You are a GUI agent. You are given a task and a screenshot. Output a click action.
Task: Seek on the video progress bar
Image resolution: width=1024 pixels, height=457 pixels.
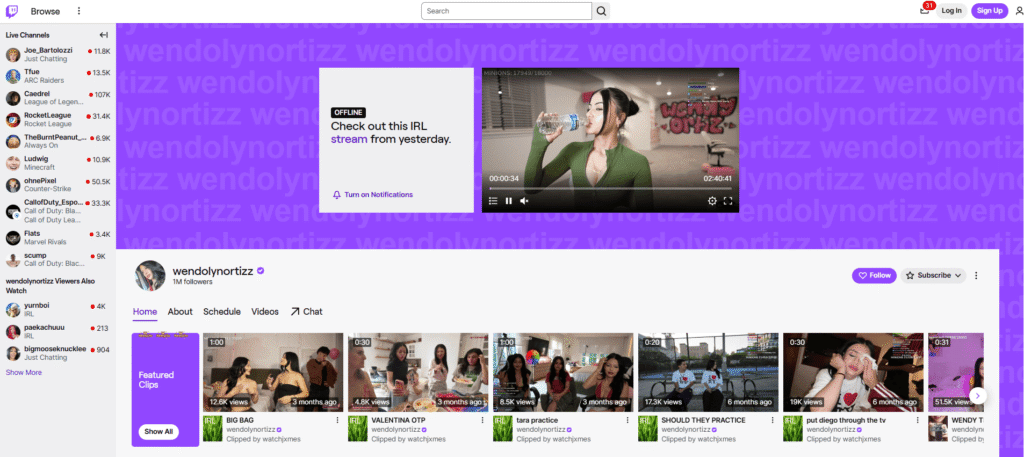[x=611, y=189]
